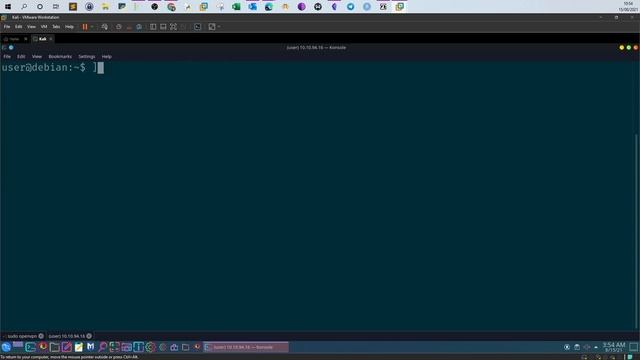Image resolution: width=640 pixels, height=360 pixels.
Task: Open the Kali application menu
Action: pos(6,347)
